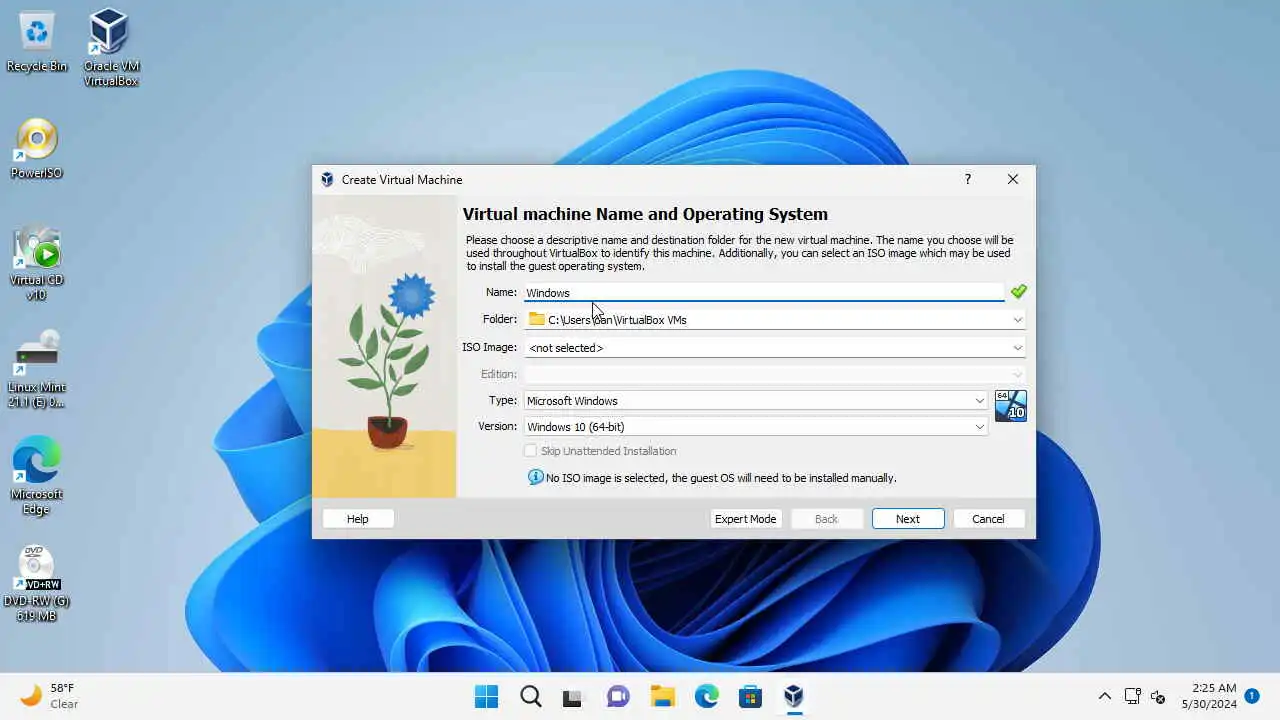Image resolution: width=1280 pixels, height=720 pixels.
Task: Click 'Virtual machine Name and Operating System' heading
Action: click(645, 214)
